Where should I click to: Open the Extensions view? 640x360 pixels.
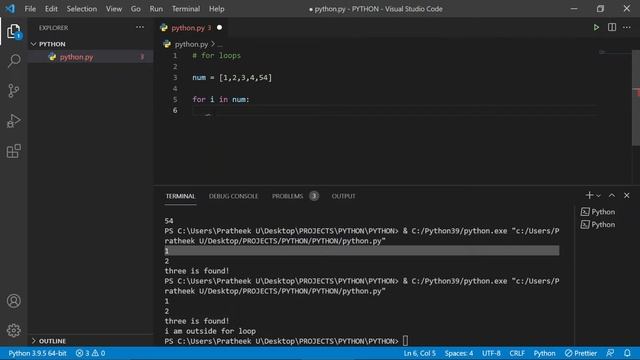click(13, 151)
